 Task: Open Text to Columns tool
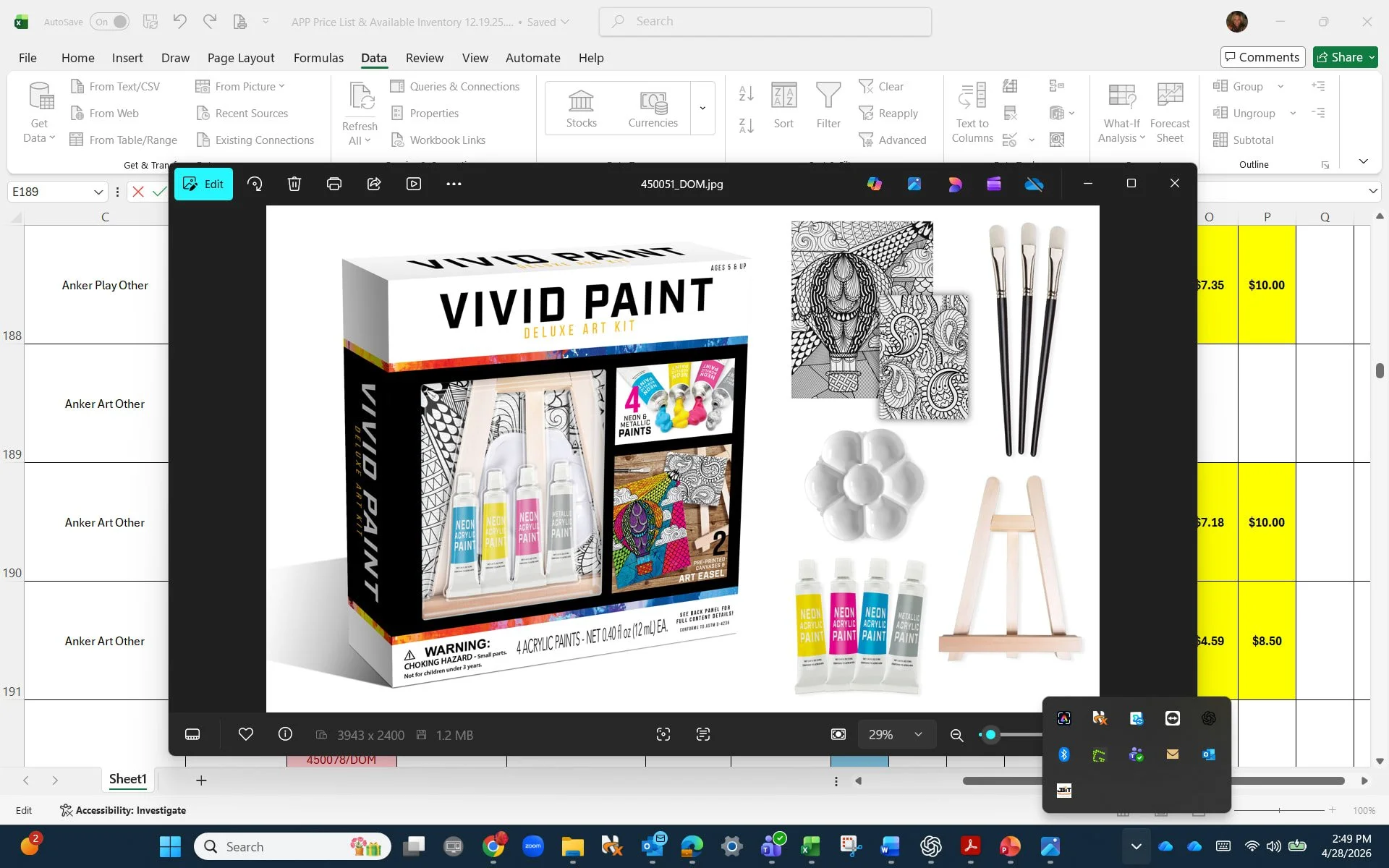(972, 112)
